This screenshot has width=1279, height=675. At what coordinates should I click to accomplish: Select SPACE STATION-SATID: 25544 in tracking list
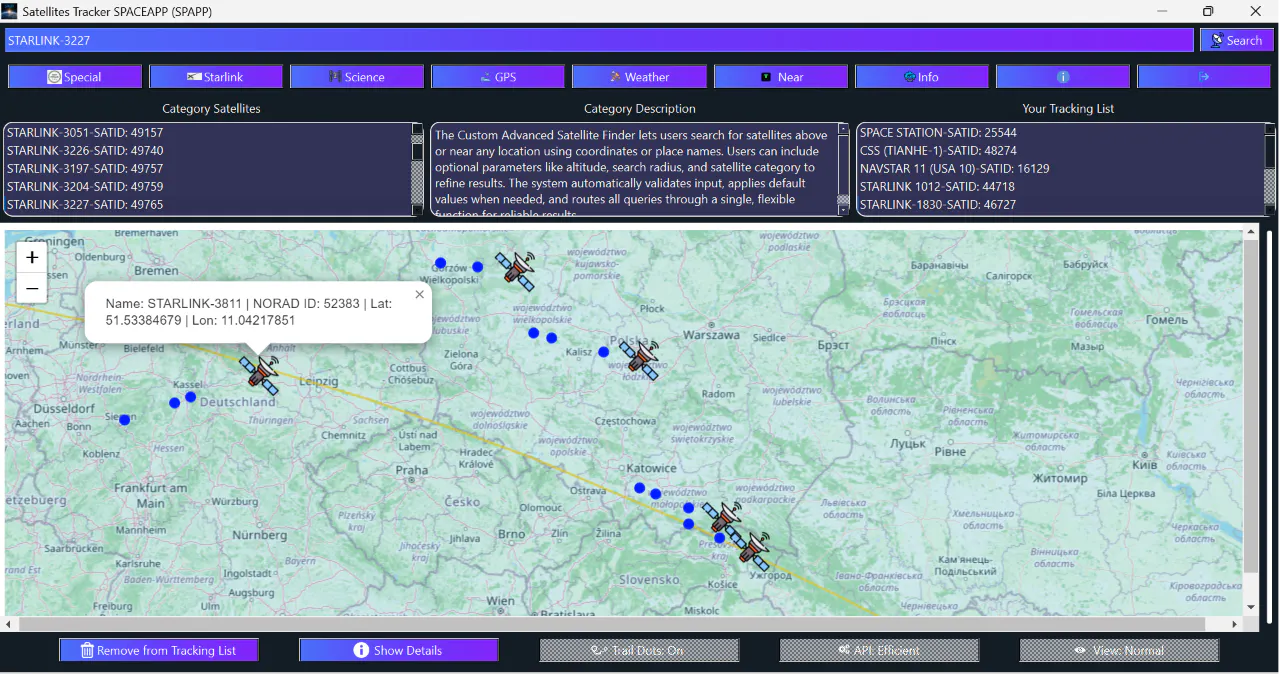click(1060, 133)
